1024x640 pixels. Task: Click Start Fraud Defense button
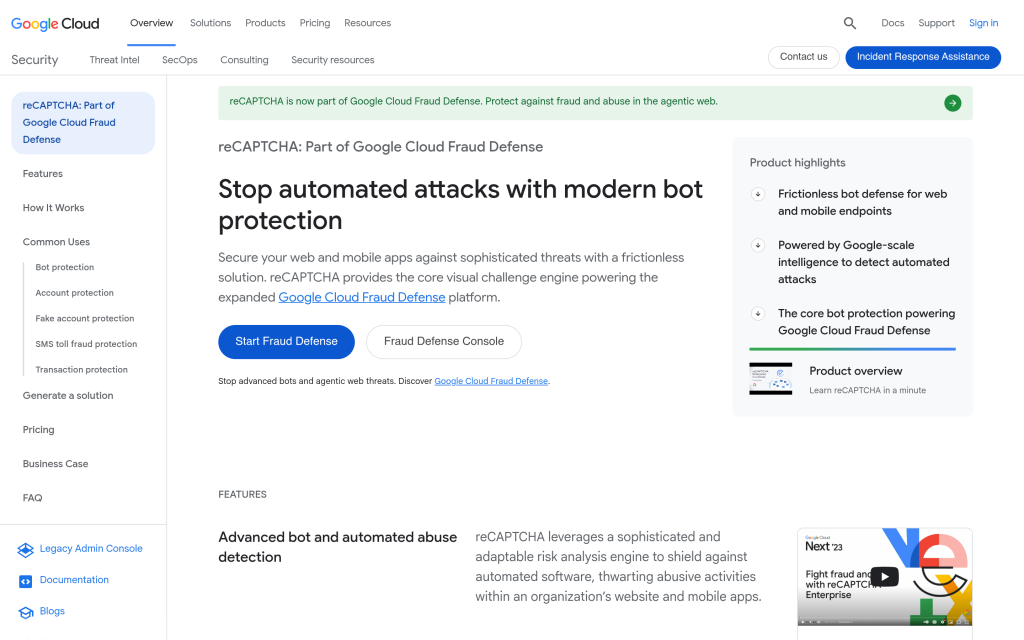click(x=286, y=342)
